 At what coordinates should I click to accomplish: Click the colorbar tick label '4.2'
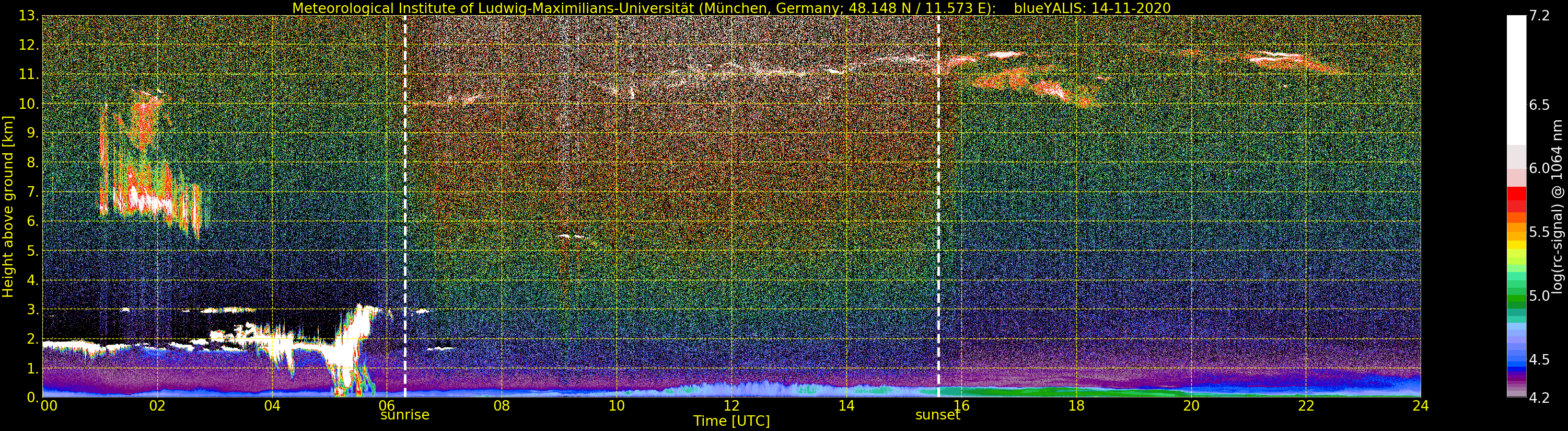[1539, 398]
